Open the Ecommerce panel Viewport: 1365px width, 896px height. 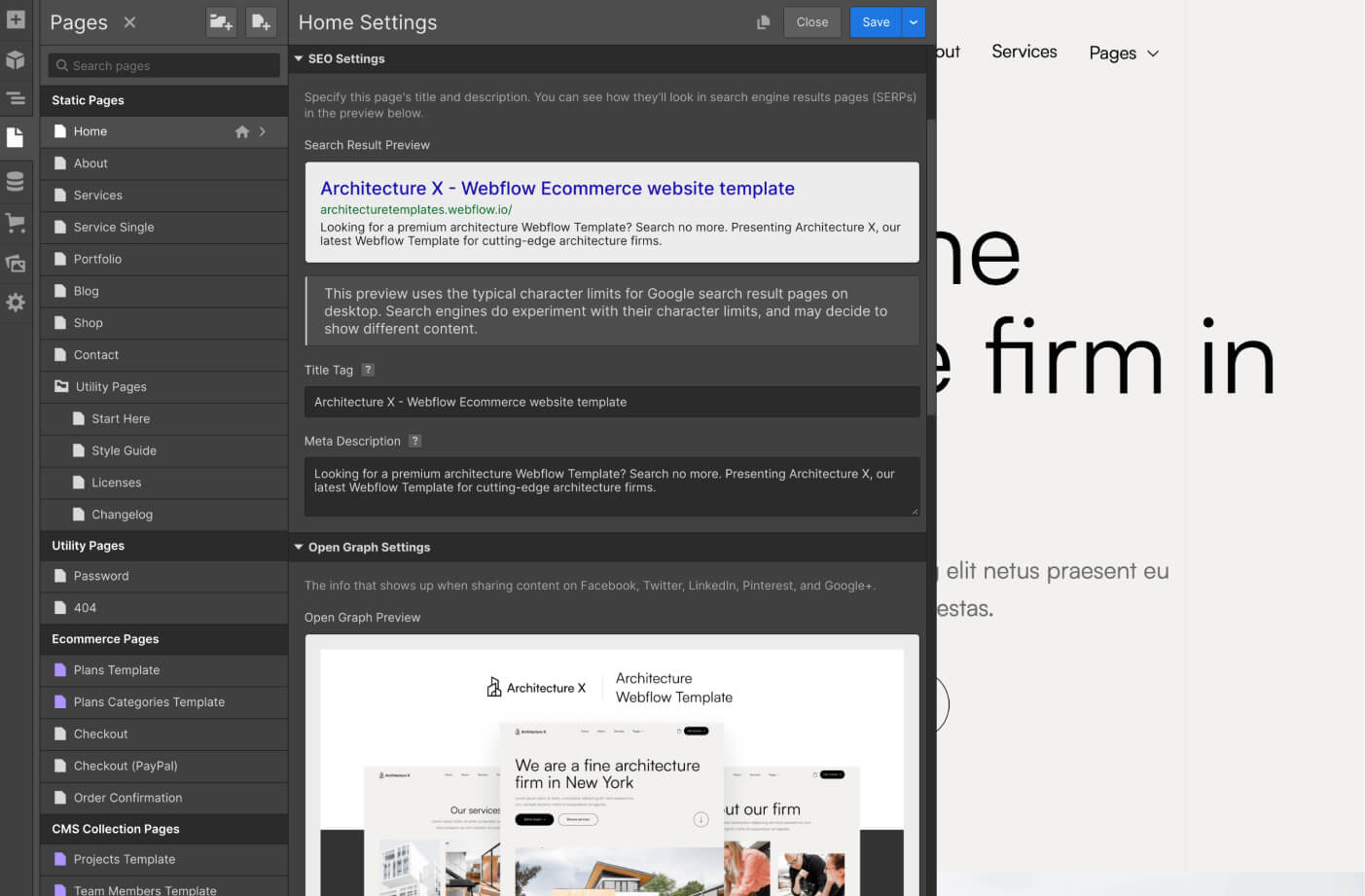(x=16, y=223)
